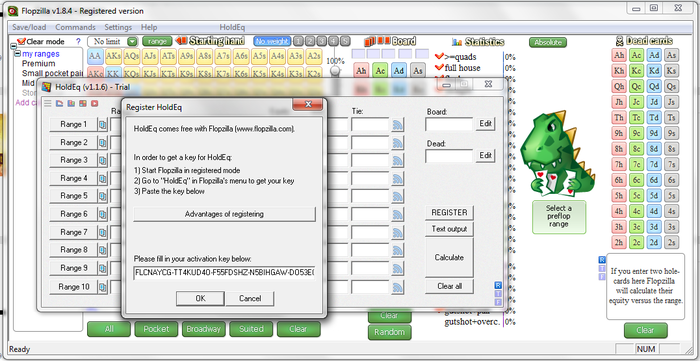Click the REGISTER button in HoldEq

pyautogui.click(x=449, y=213)
